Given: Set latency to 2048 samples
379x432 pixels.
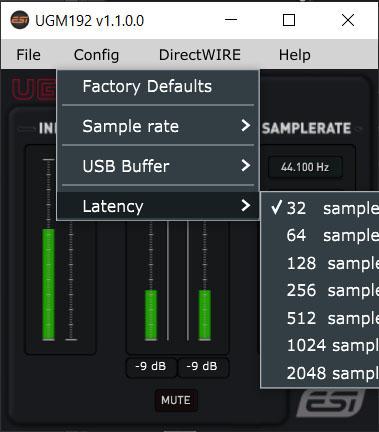Looking at the screenshot, I should point(321,373).
